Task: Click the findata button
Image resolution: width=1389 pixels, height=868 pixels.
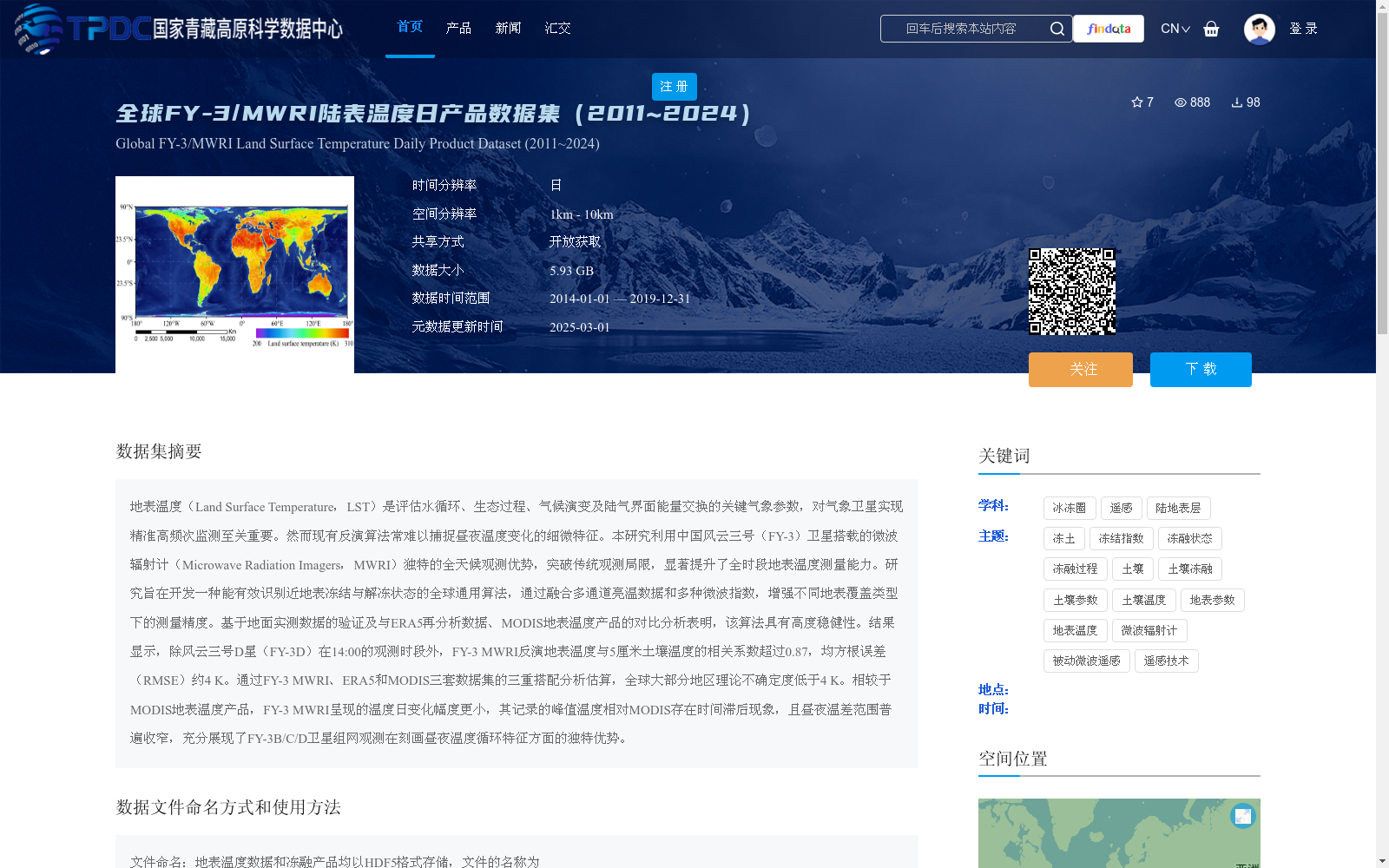Action: pyautogui.click(x=1109, y=29)
